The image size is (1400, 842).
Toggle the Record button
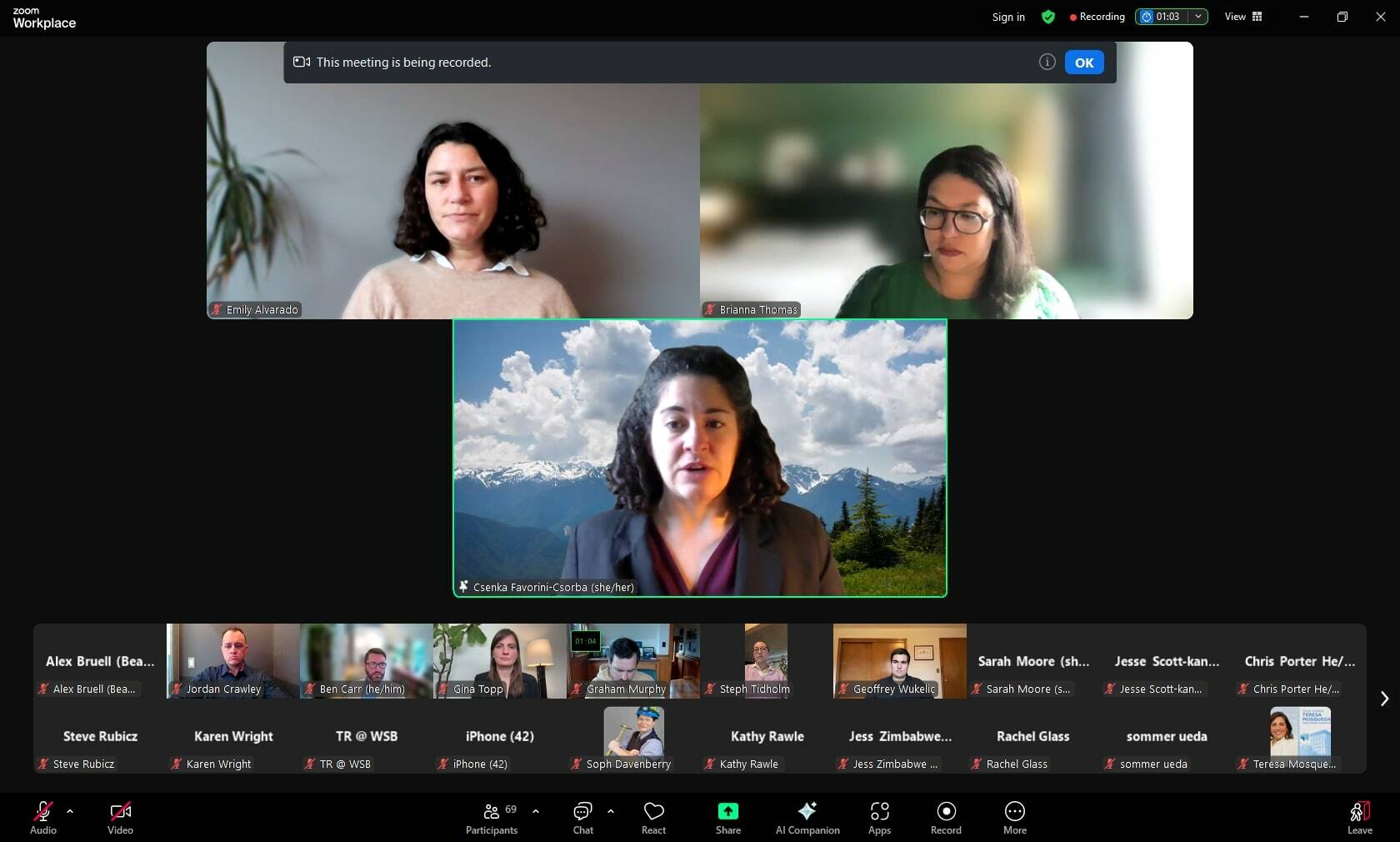point(946,817)
